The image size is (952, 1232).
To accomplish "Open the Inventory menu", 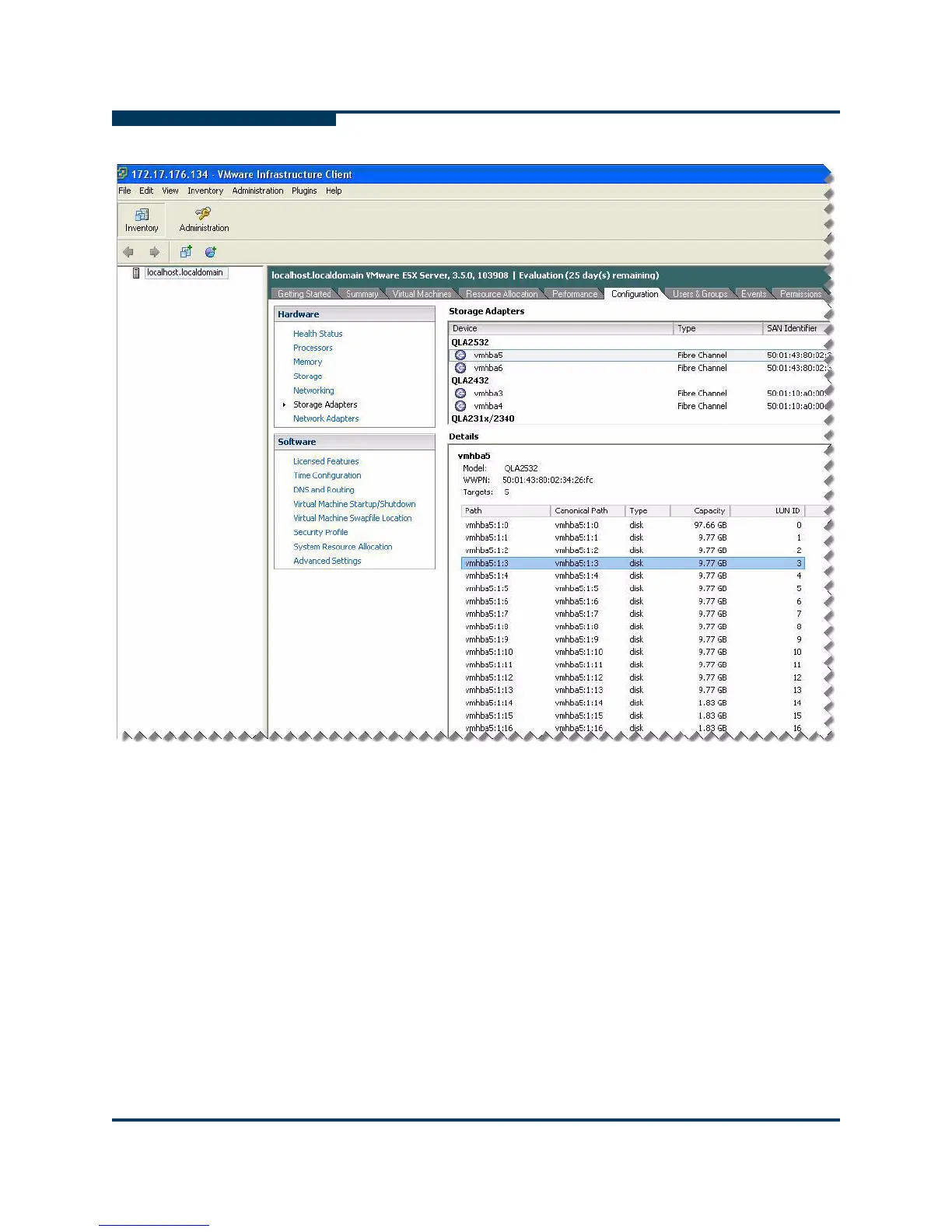I will pyautogui.click(x=205, y=191).
